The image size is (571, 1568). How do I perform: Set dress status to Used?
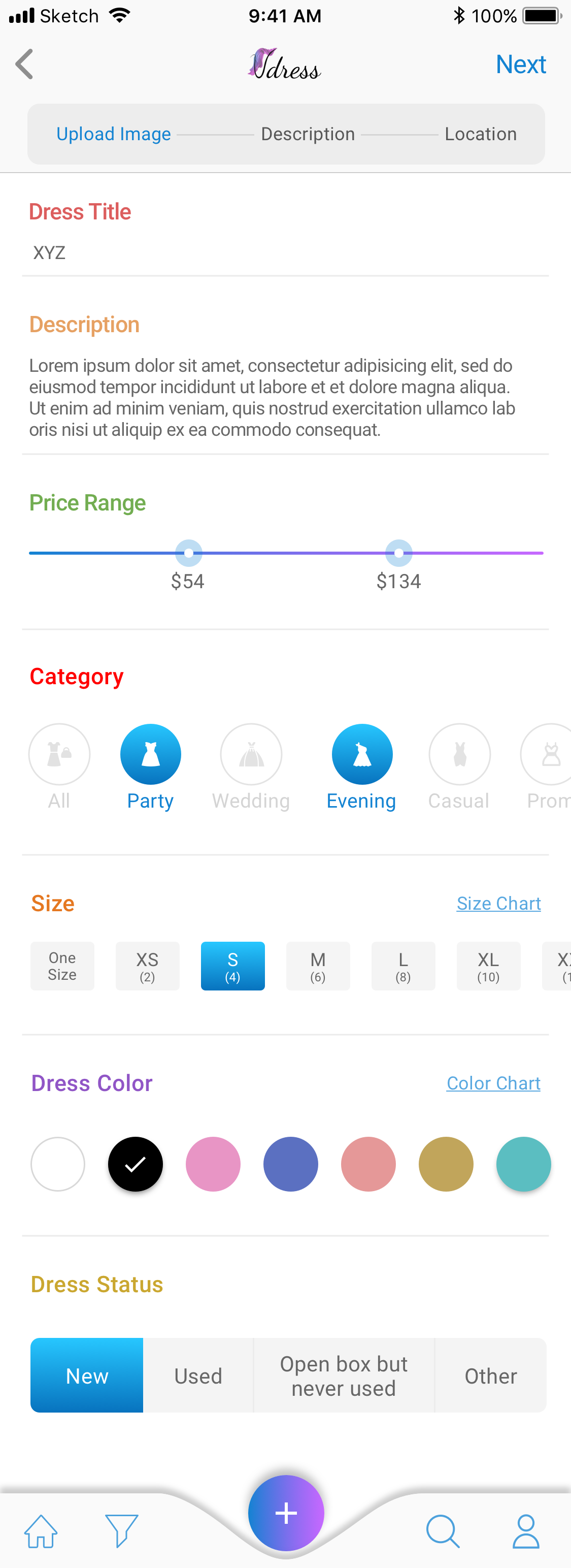point(198,1375)
